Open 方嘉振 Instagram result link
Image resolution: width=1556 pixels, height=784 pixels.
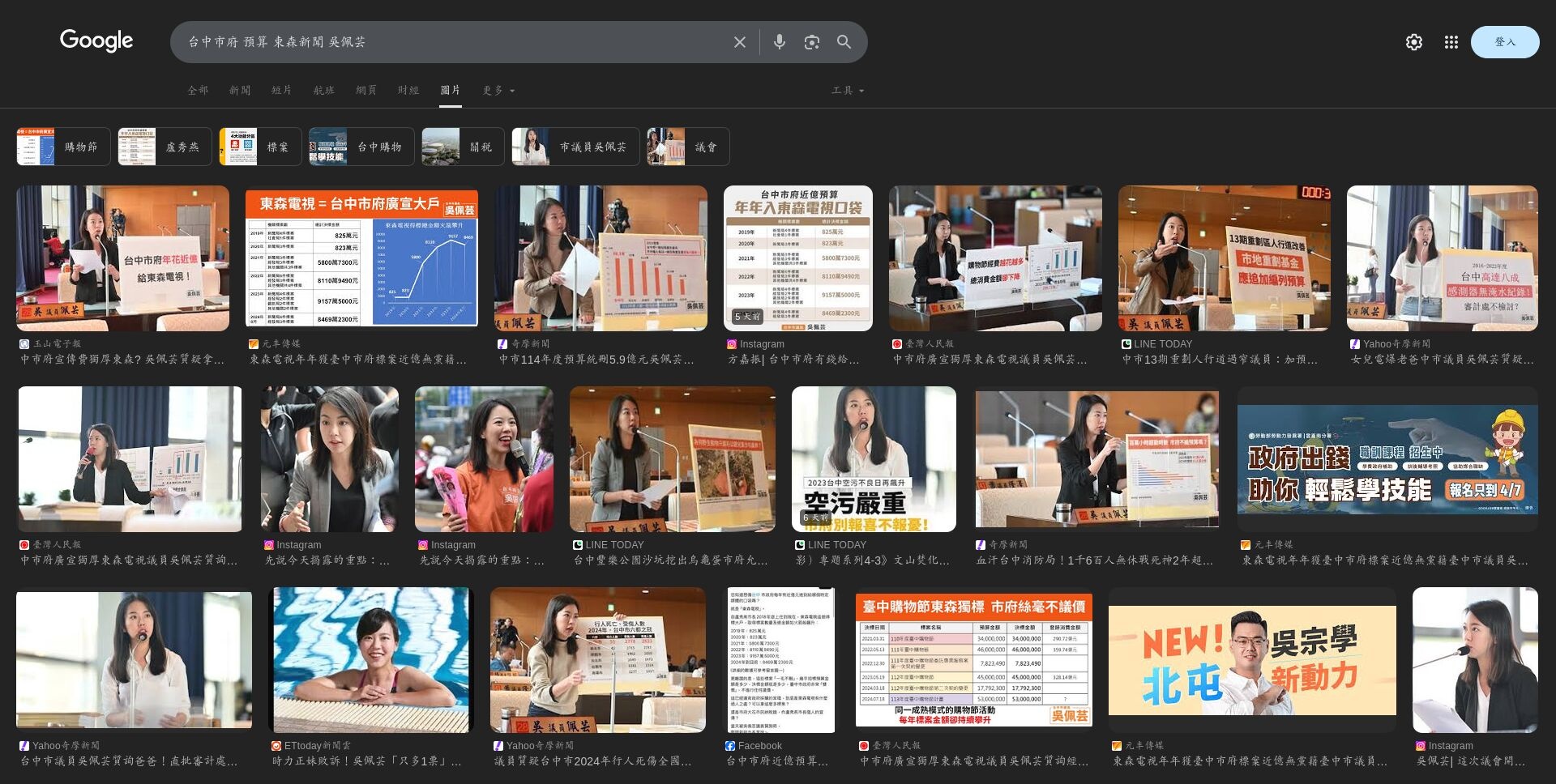pos(793,360)
